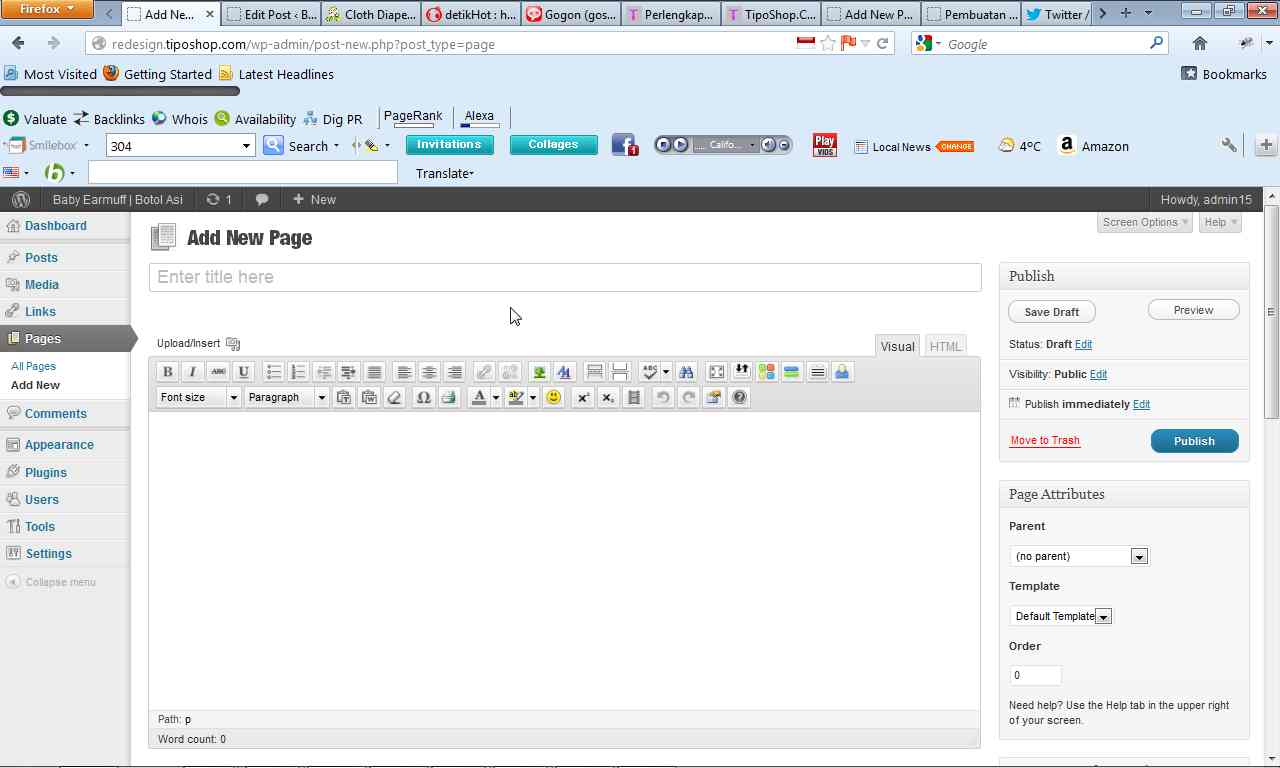Click the Enter title here field

pos(565,277)
